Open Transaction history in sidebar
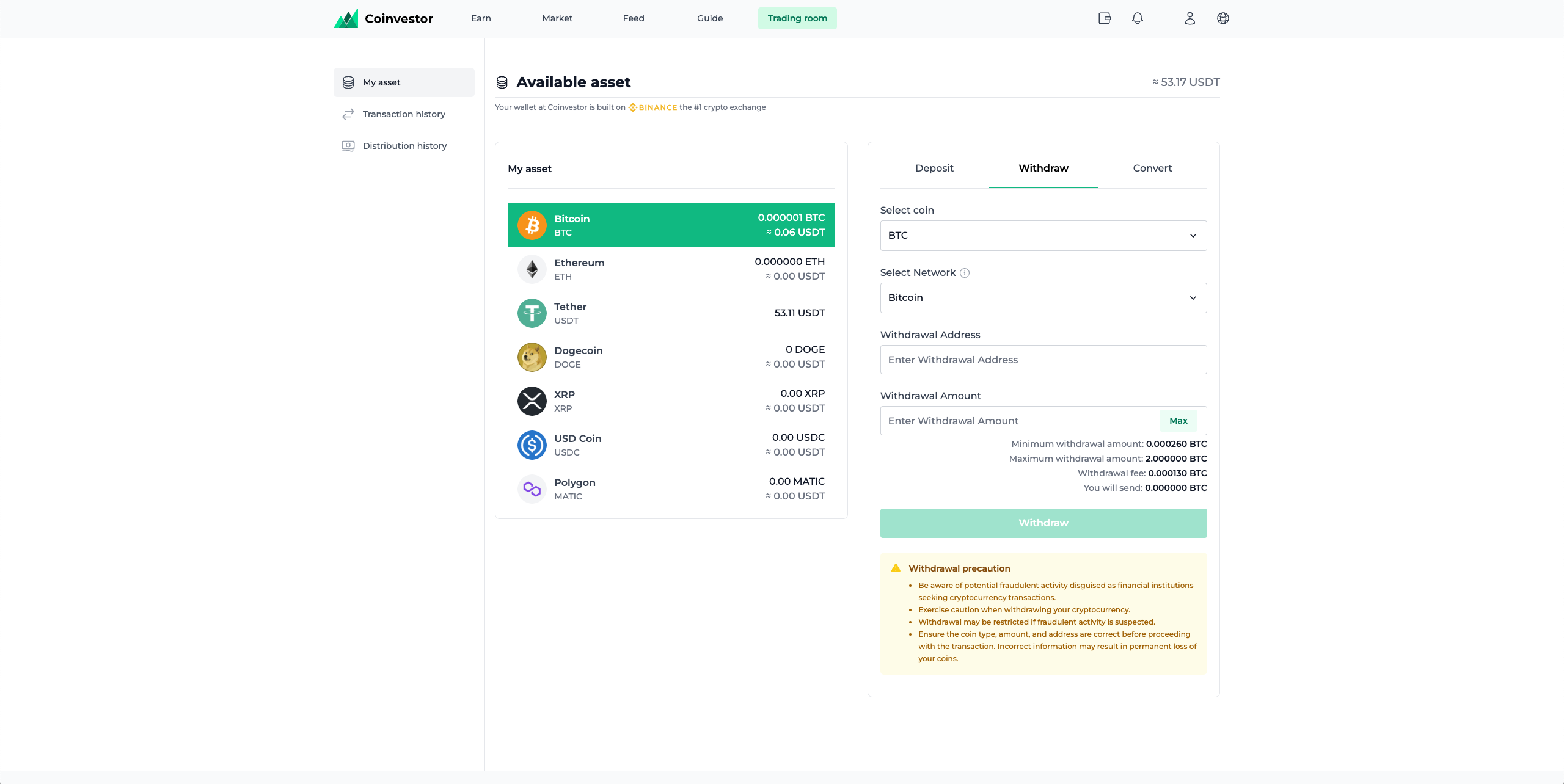This screenshot has height=784, width=1564. click(404, 114)
